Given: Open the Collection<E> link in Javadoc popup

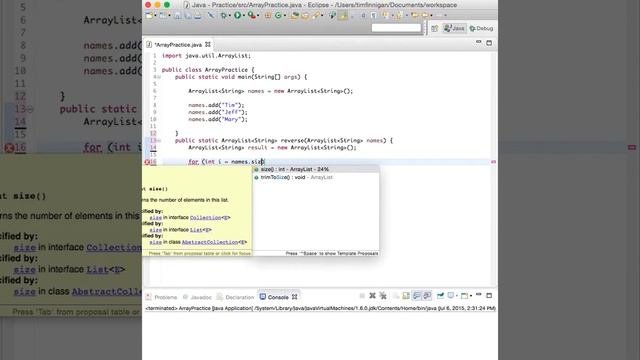Looking at the screenshot, I should click(x=210, y=218).
